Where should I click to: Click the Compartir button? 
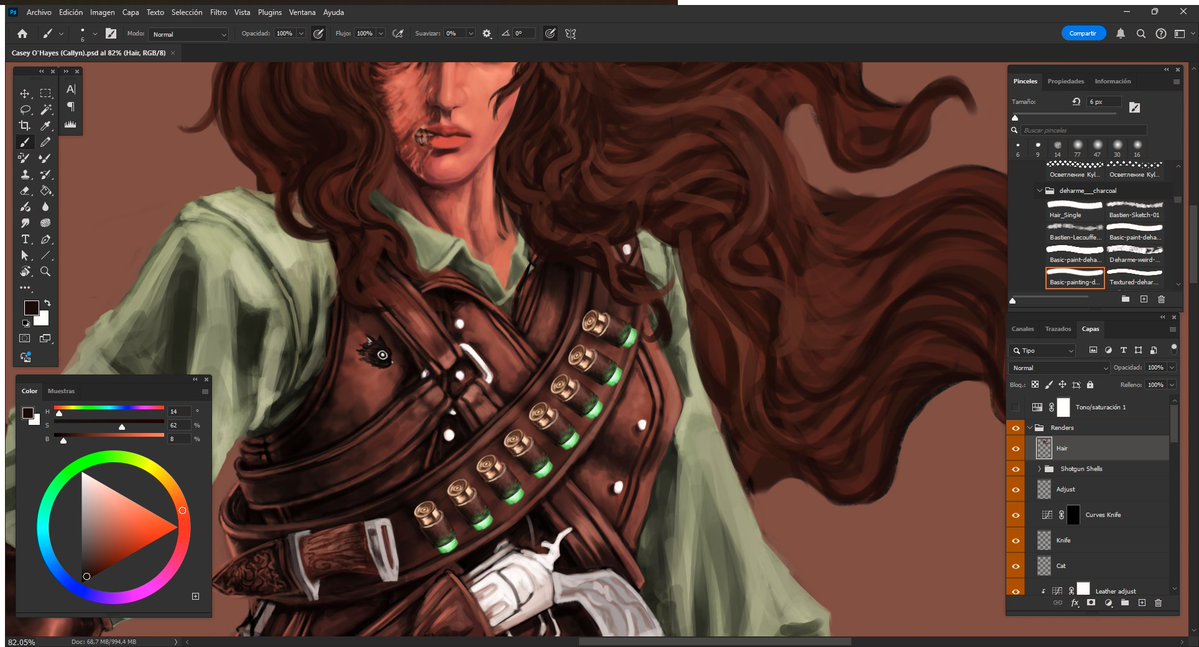coord(1083,34)
